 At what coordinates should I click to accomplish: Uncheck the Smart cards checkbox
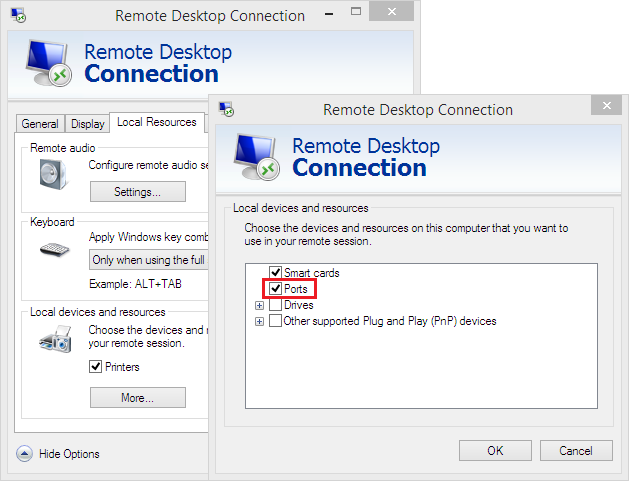(x=275, y=273)
